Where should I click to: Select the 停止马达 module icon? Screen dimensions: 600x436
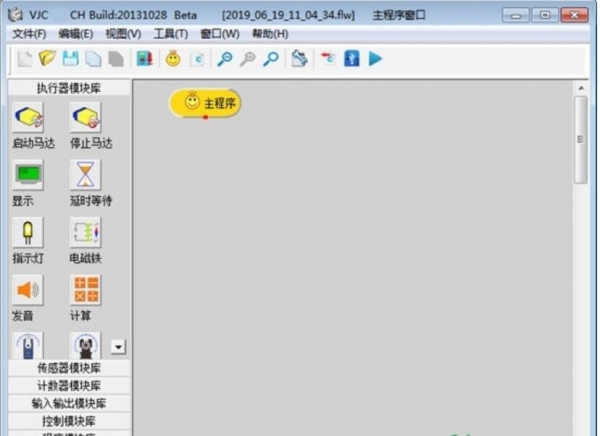[x=85, y=117]
